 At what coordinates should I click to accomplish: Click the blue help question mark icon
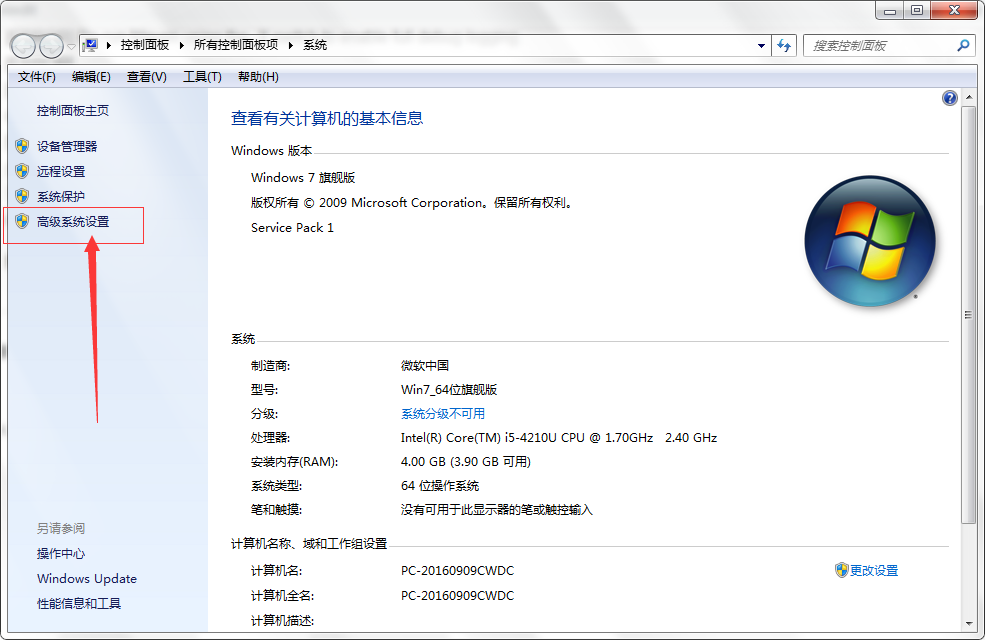(948, 97)
